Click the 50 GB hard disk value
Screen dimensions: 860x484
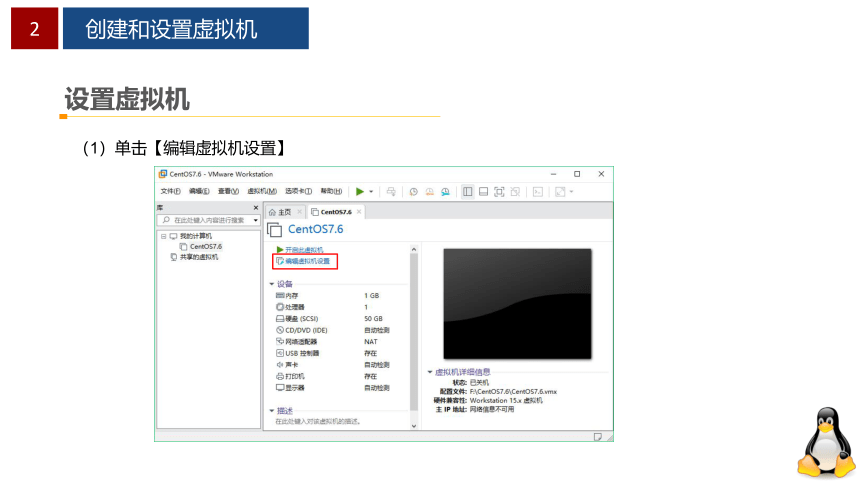373,319
